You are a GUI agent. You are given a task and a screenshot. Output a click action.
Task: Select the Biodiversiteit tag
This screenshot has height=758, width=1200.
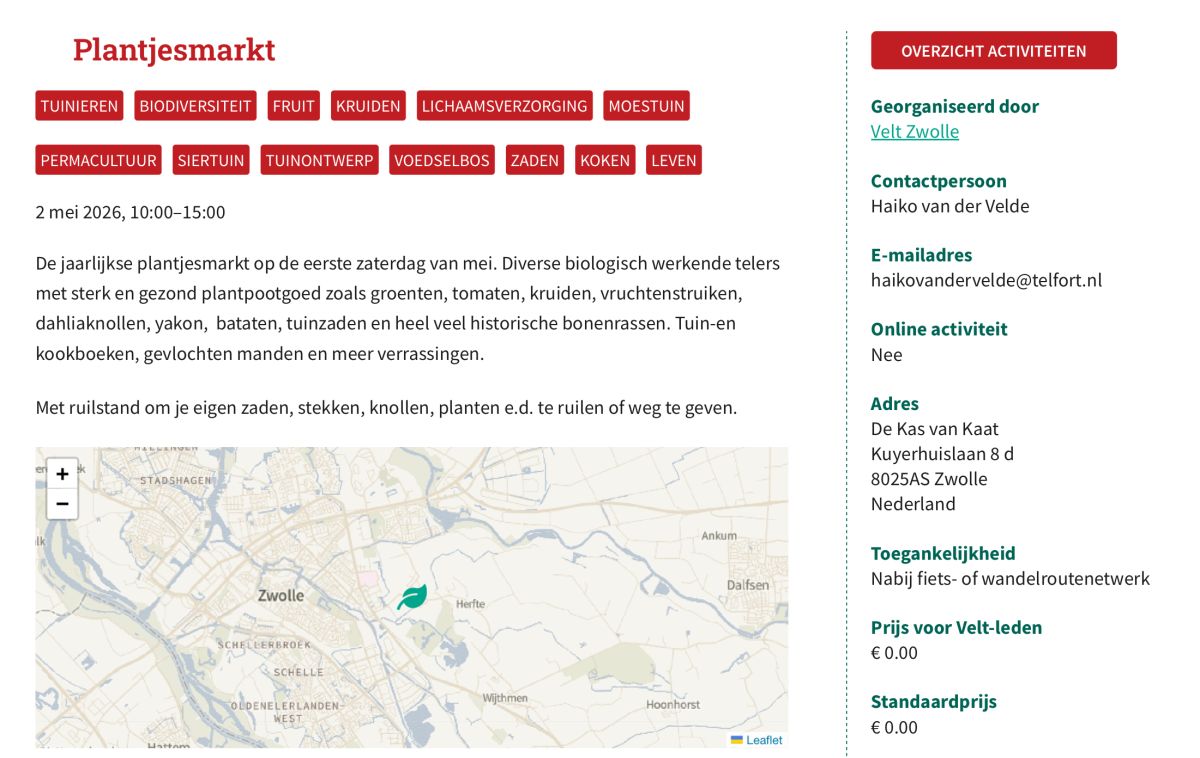(x=195, y=106)
